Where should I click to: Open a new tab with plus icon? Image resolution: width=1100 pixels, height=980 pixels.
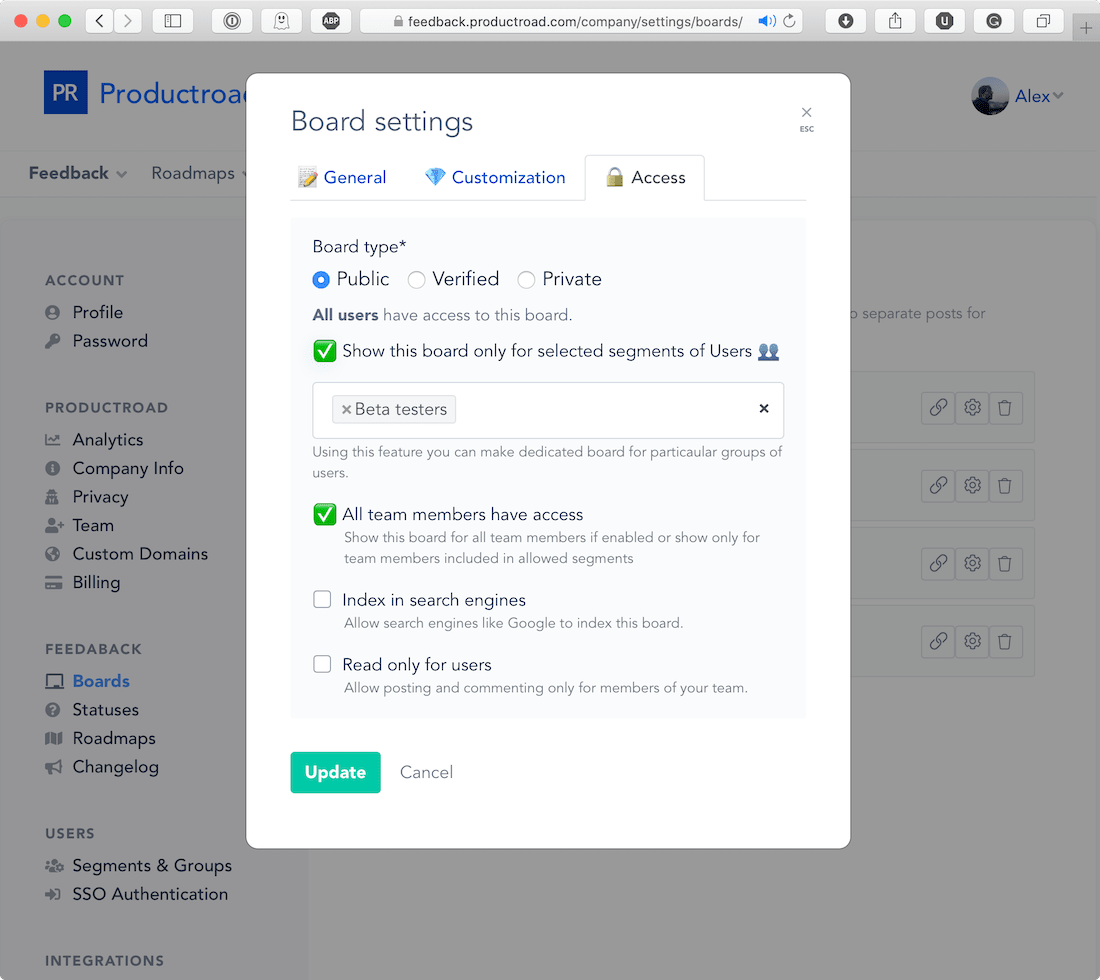(x=1086, y=28)
